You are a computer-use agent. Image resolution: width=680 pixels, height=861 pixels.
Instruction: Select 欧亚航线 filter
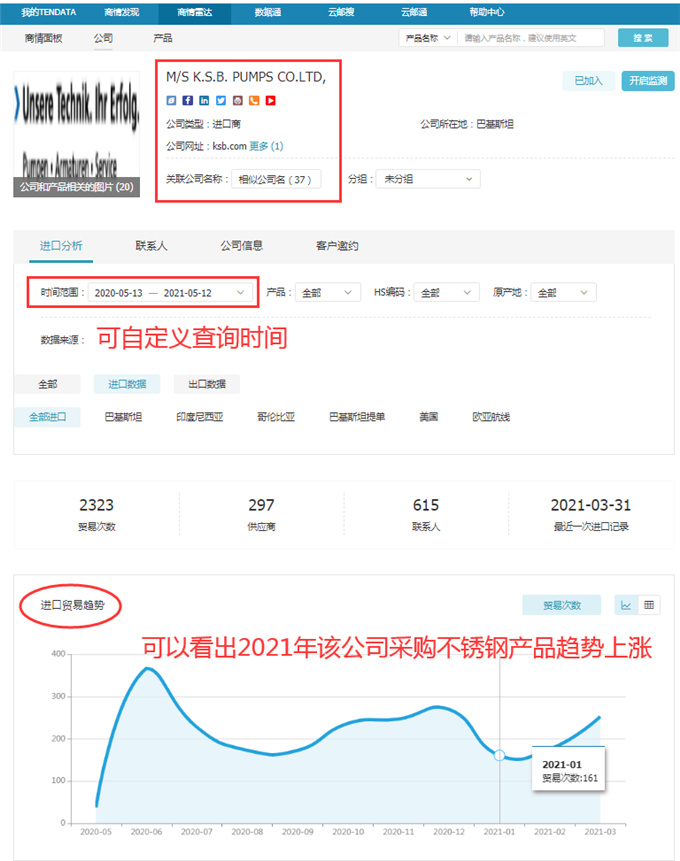click(x=491, y=417)
